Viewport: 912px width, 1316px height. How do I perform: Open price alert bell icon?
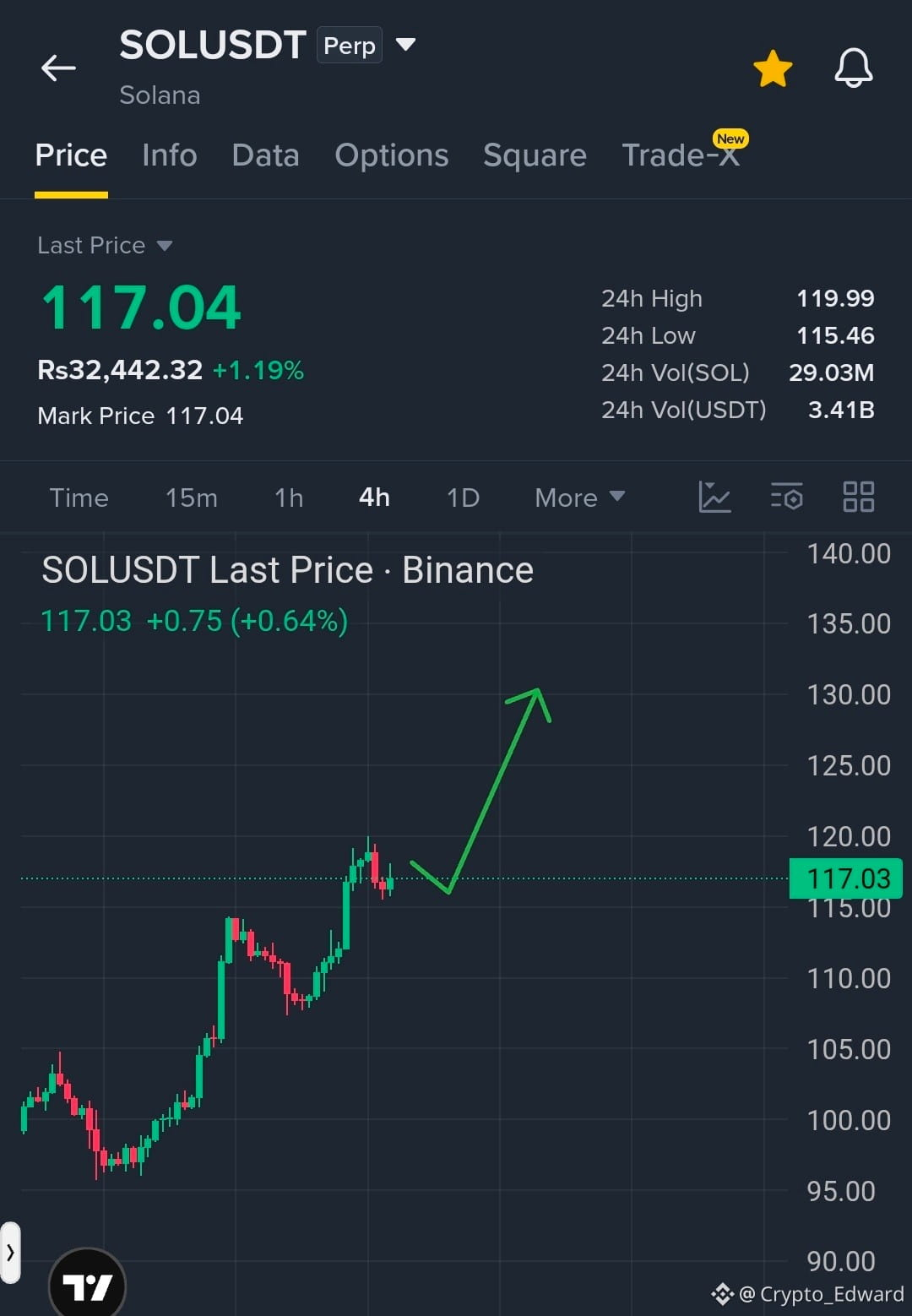(x=854, y=68)
